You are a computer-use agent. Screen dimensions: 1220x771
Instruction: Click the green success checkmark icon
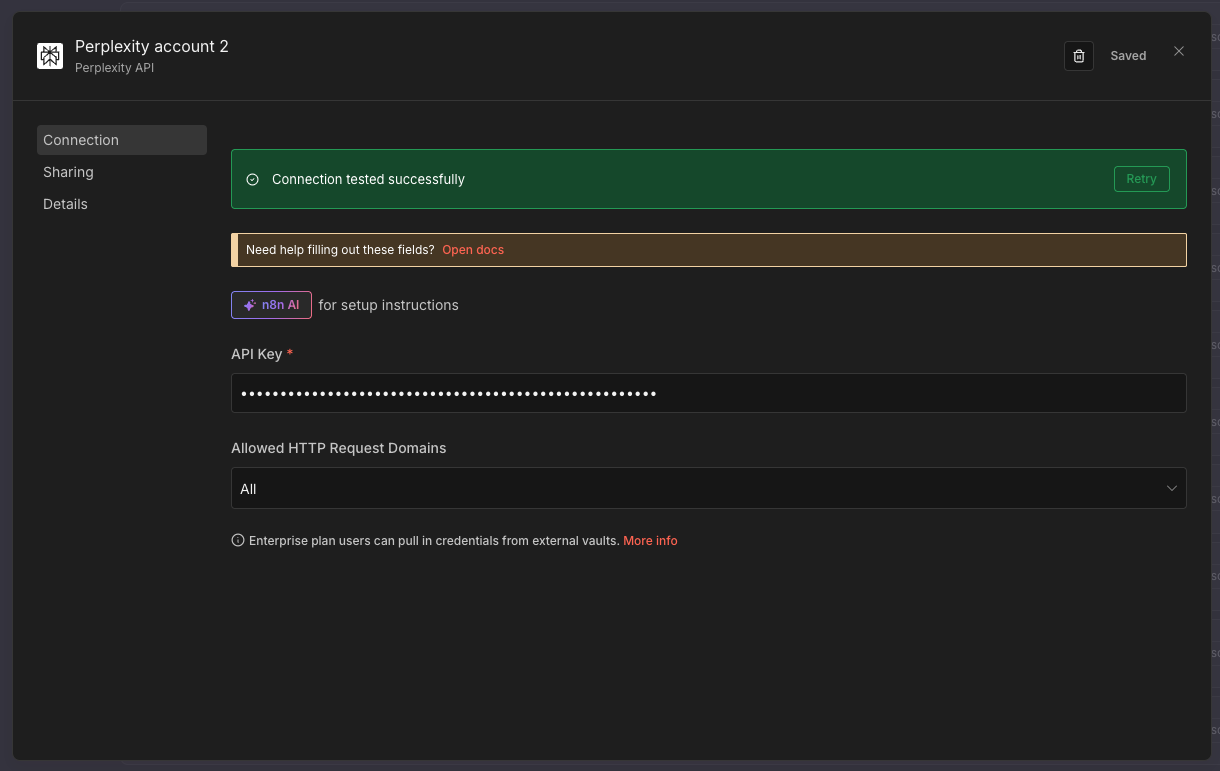click(252, 179)
